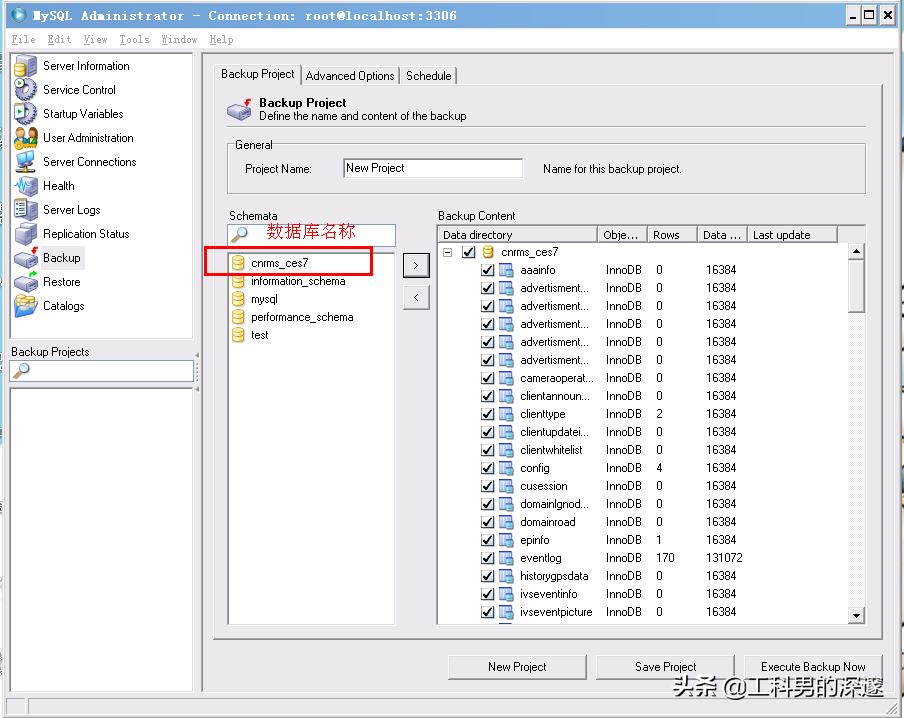This screenshot has width=904, height=718.
Task: Click the Project Name text field
Action: (432, 169)
